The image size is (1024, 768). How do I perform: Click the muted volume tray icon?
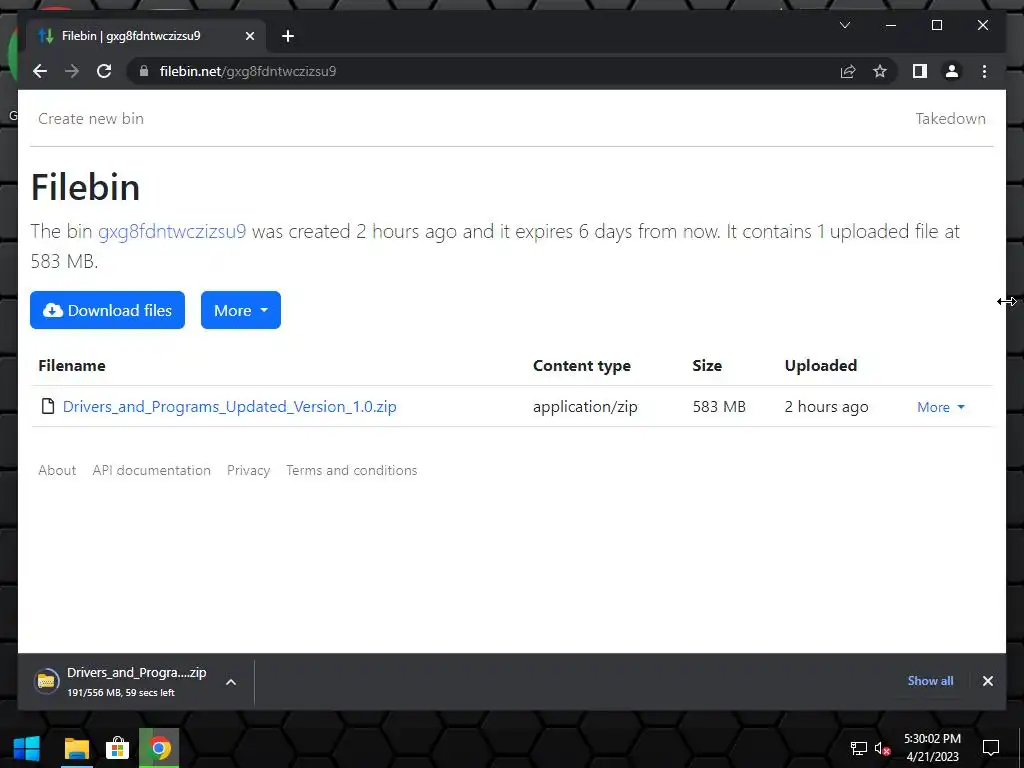(882, 748)
